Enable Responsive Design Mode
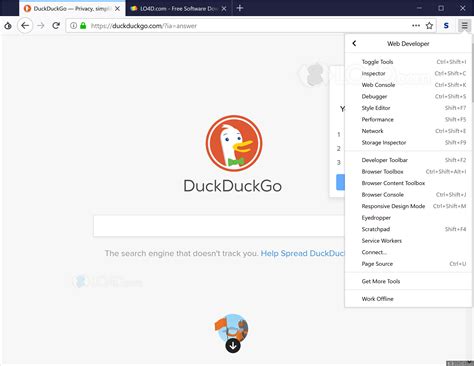This screenshot has width=474, height=366. [x=408, y=206]
